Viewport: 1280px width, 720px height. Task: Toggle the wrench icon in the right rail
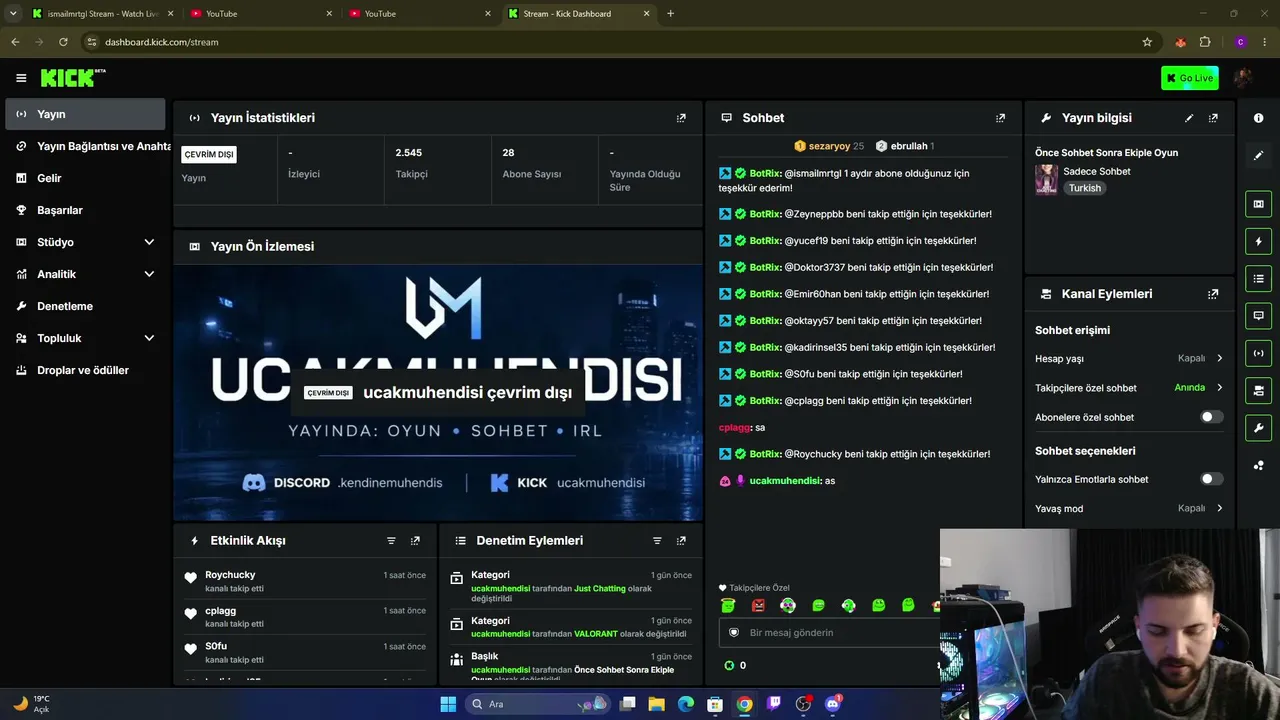pos(1258,428)
